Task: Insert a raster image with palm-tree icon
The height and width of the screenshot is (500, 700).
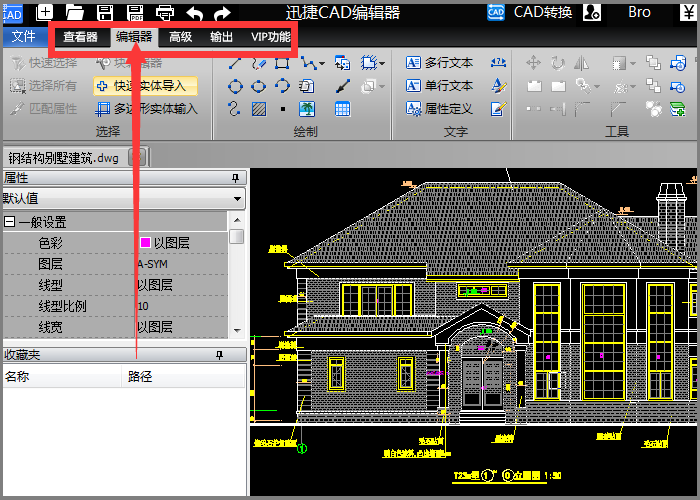Action: (x=307, y=109)
